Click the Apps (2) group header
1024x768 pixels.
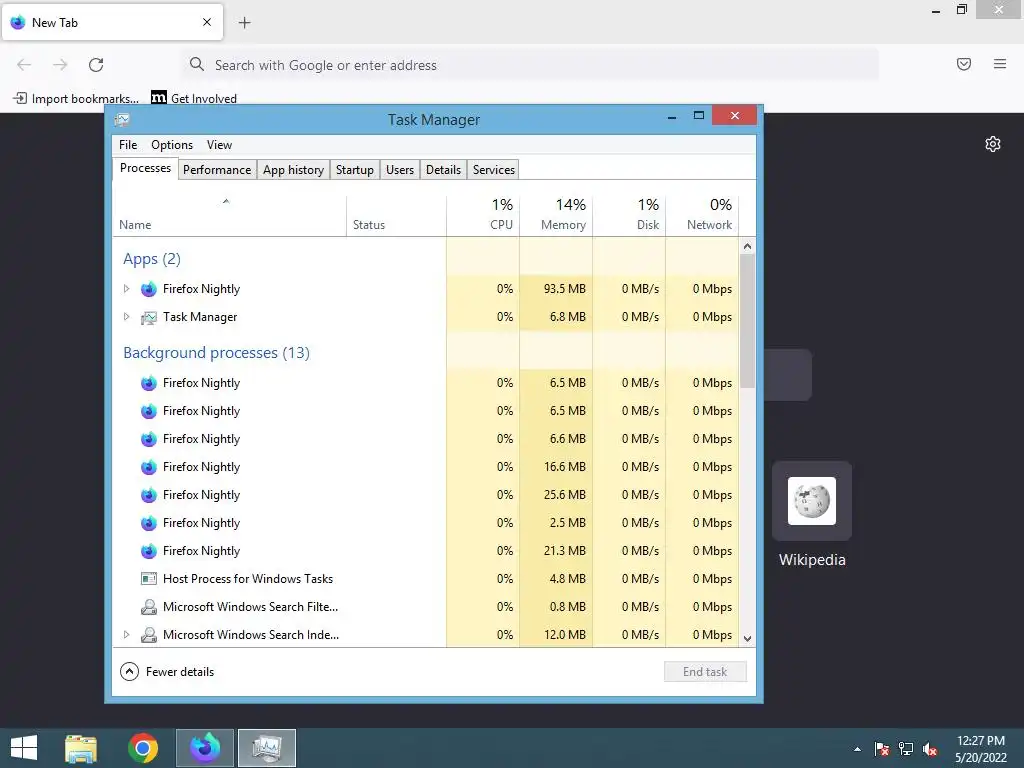pyautogui.click(x=152, y=259)
